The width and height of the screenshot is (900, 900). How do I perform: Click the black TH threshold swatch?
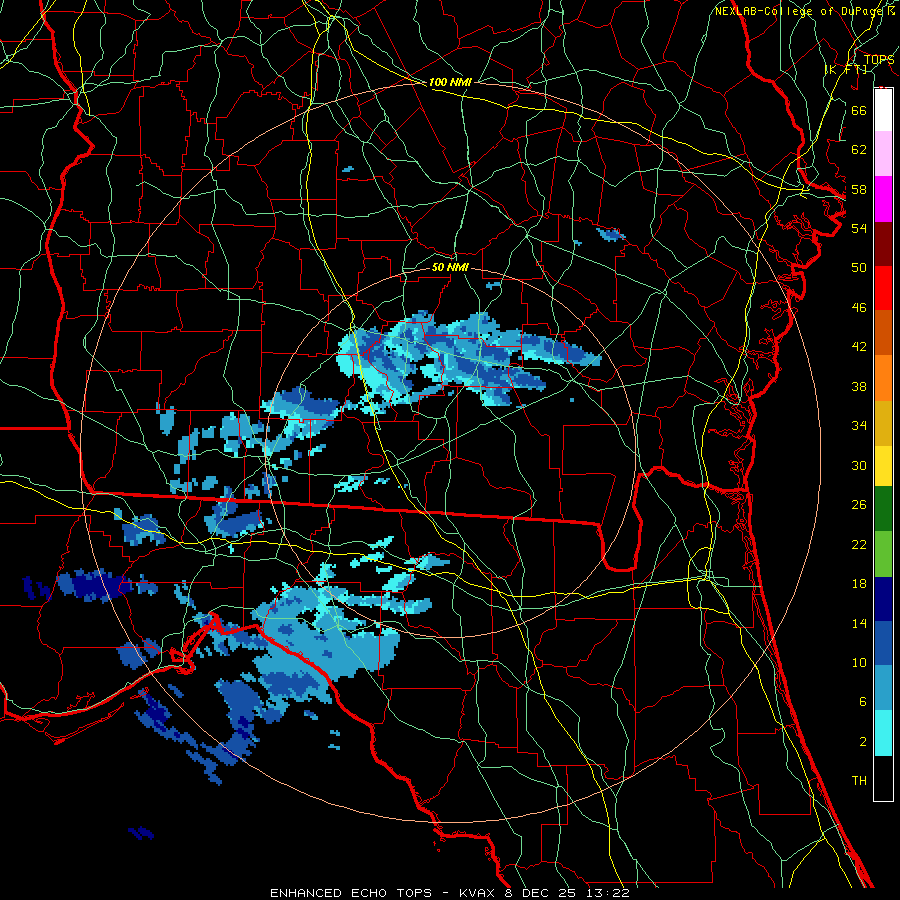pyautogui.click(x=883, y=778)
